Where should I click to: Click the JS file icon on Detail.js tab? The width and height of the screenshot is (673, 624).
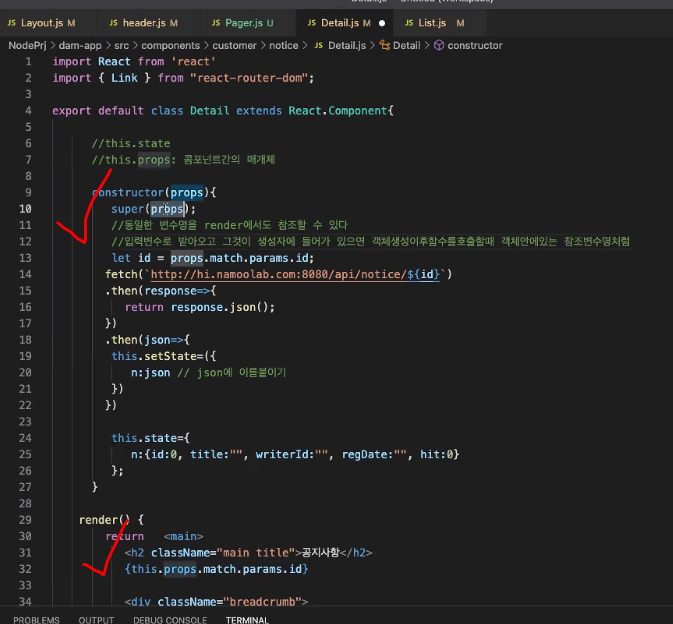click(312, 23)
